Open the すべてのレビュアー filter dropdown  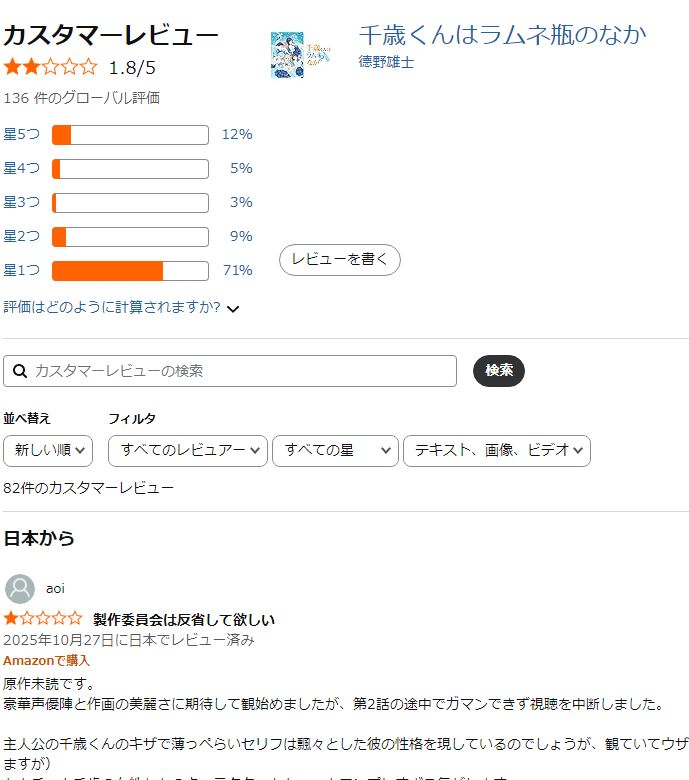[x=188, y=451]
